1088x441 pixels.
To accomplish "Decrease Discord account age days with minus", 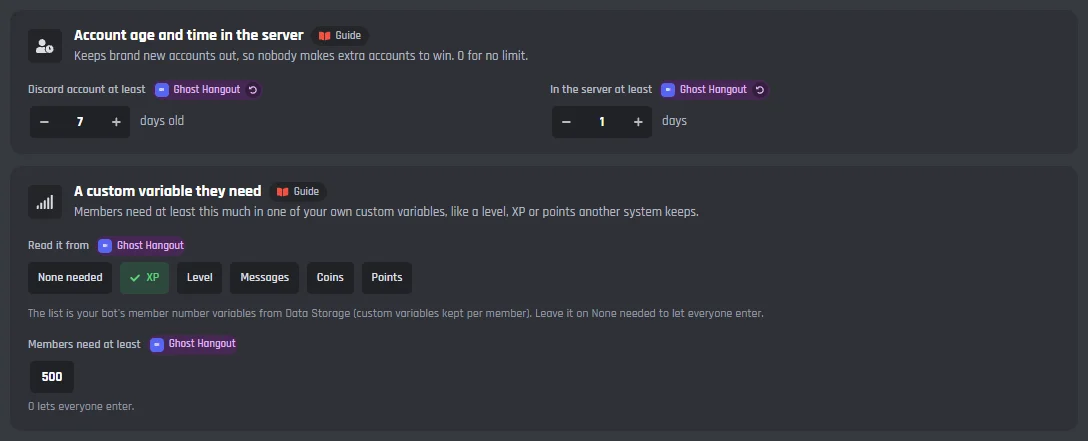I will (x=44, y=122).
